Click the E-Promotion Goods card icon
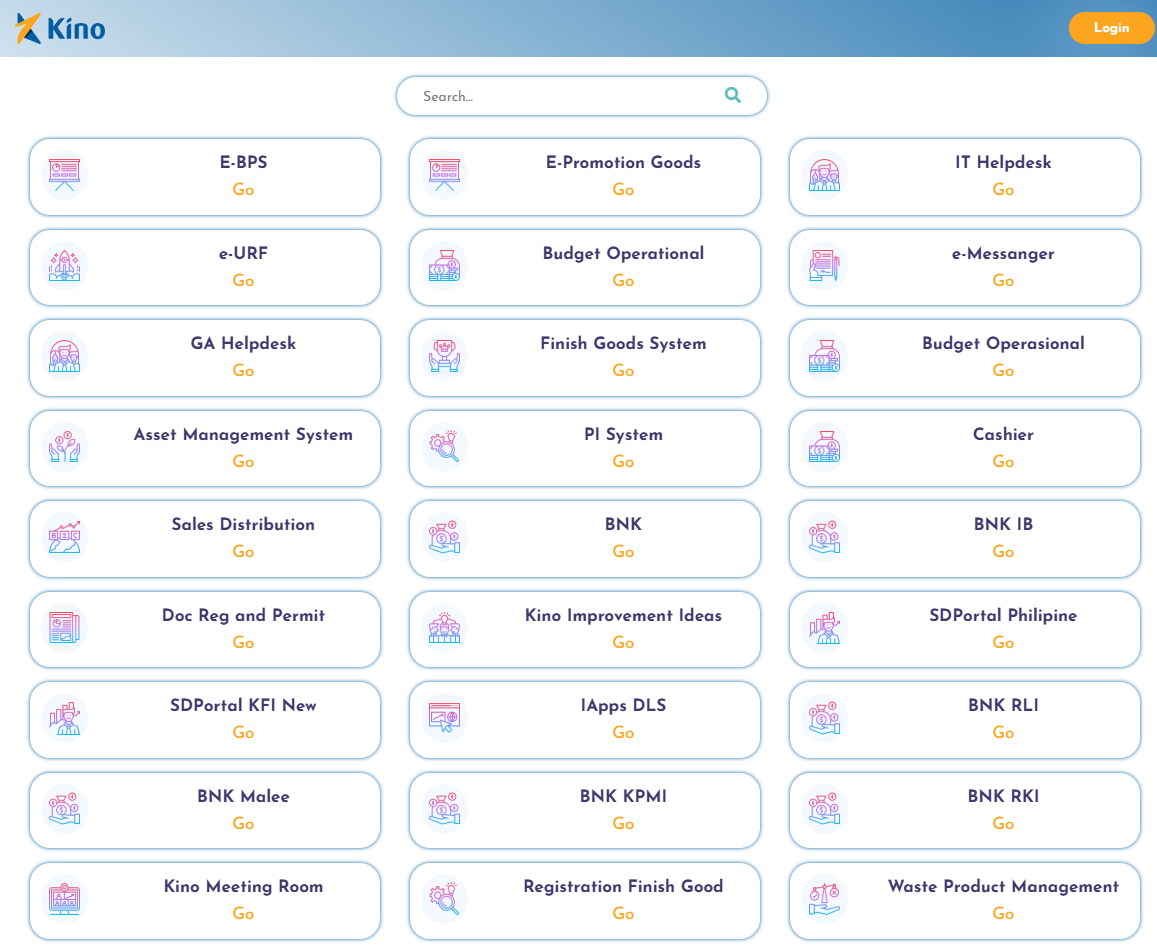This screenshot has height=948, width=1157. (444, 176)
